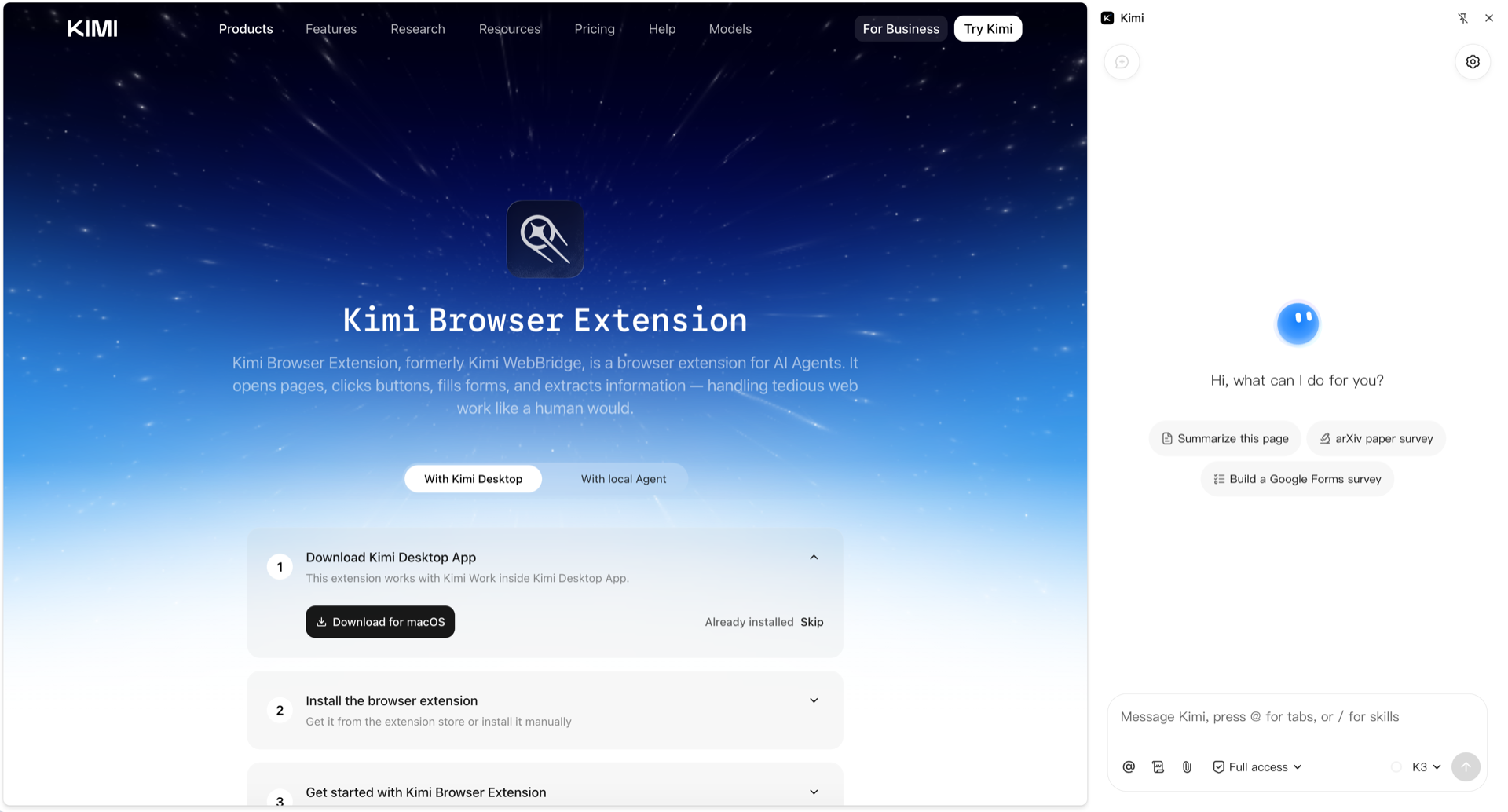Click the @ mention tabs icon

(x=1129, y=766)
